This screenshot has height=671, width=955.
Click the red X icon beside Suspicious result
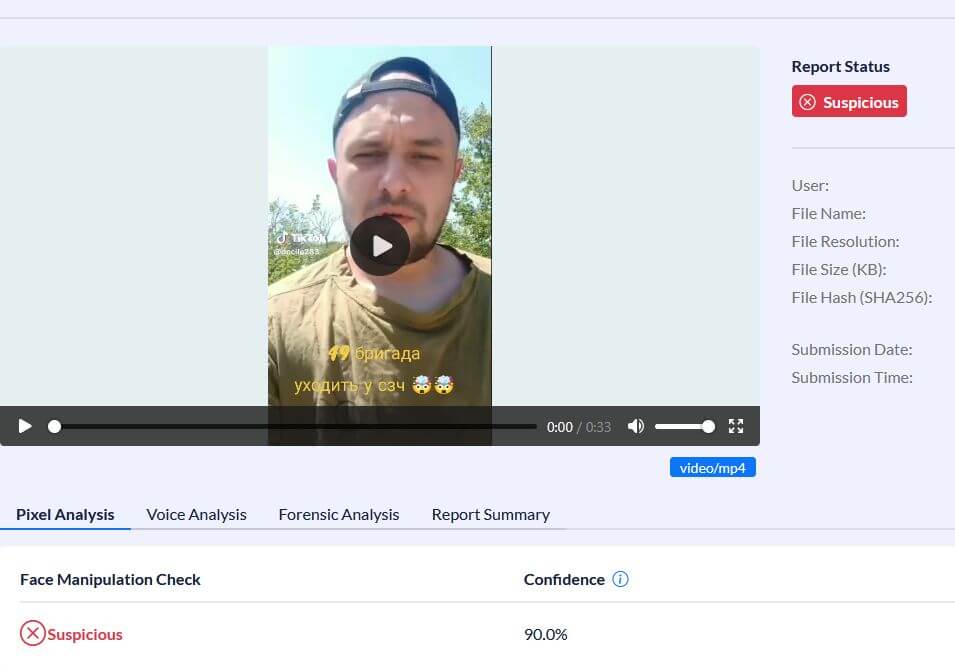[x=32, y=633]
